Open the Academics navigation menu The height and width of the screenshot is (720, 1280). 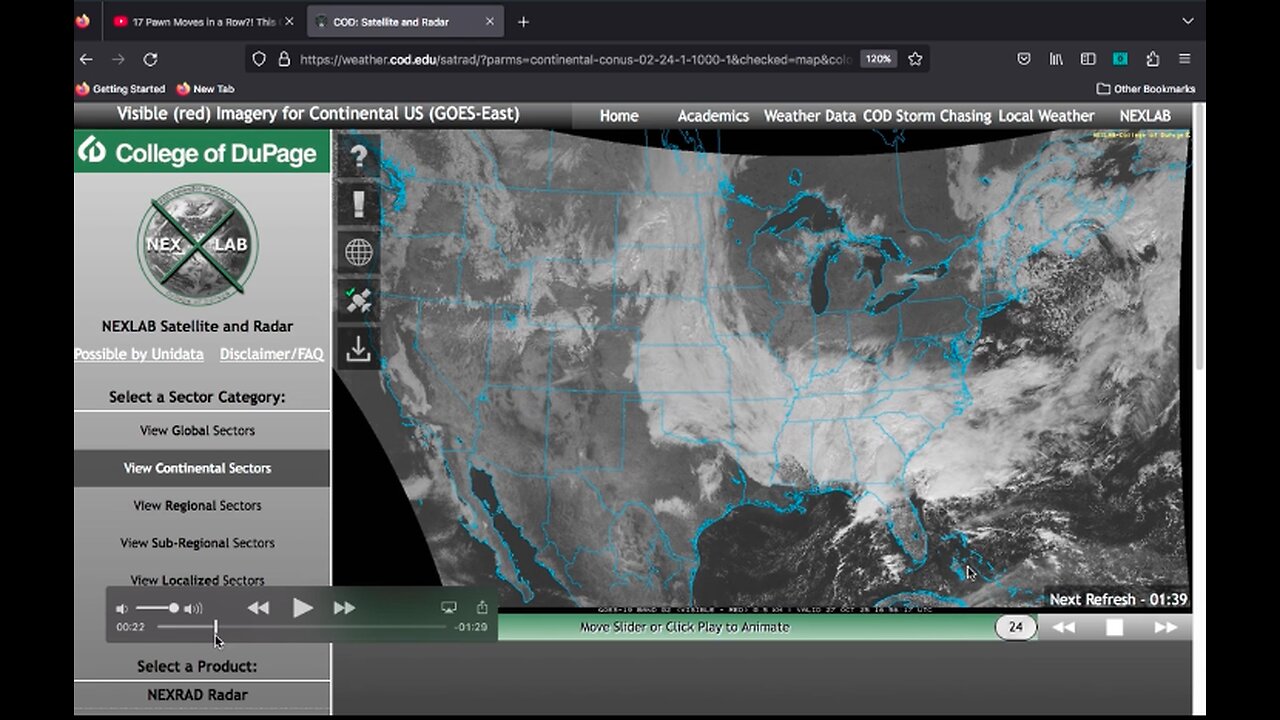(x=713, y=116)
